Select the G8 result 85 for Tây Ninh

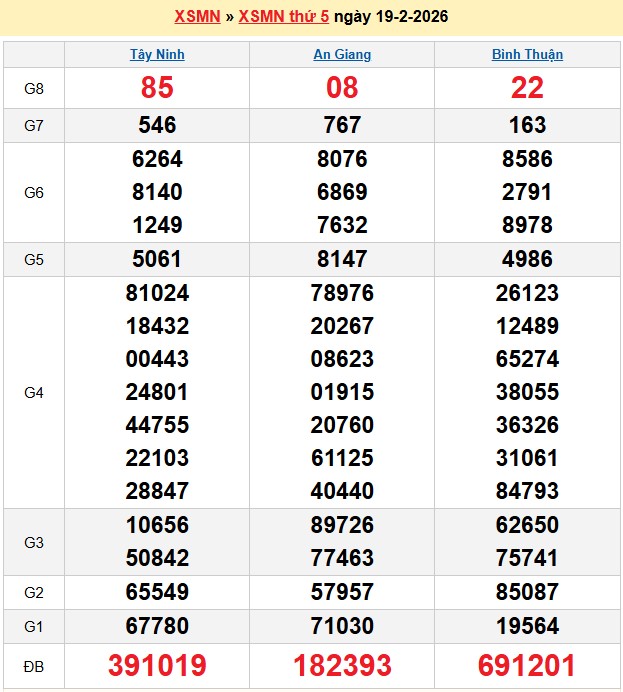click(157, 88)
